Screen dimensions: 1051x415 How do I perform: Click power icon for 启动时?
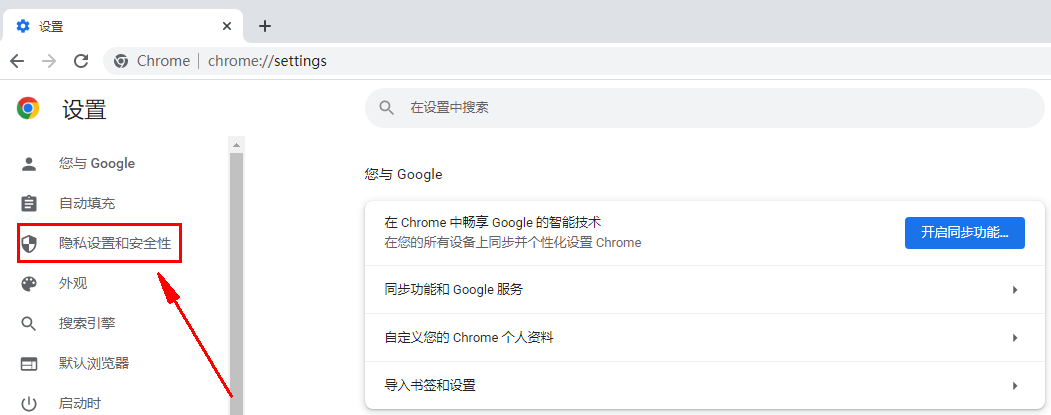(29, 404)
